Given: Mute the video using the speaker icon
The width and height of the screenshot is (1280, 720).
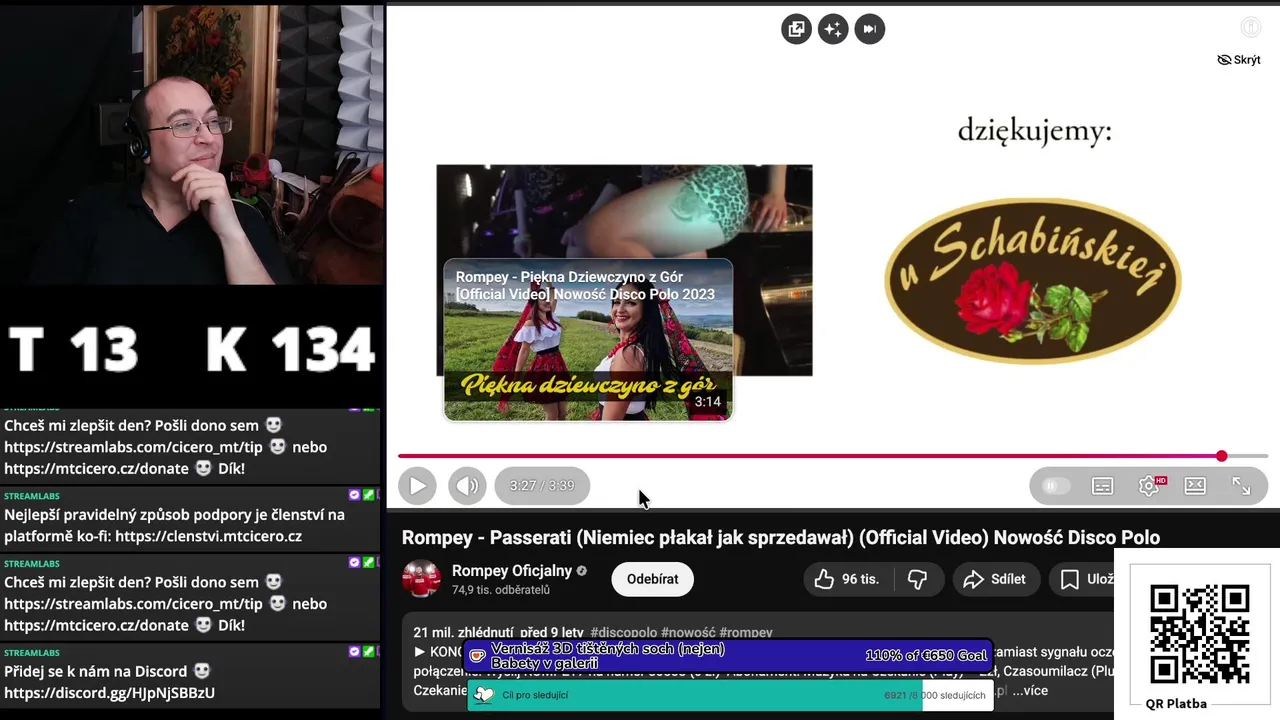Looking at the screenshot, I should (x=467, y=486).
